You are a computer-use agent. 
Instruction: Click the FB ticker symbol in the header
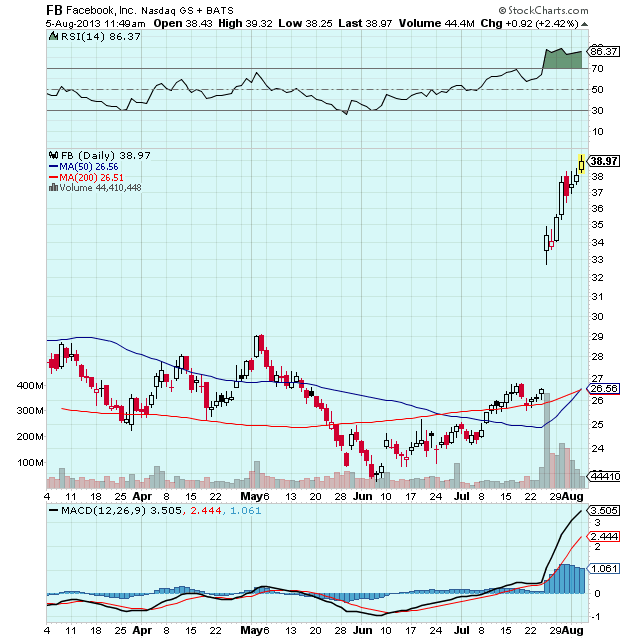54,10
